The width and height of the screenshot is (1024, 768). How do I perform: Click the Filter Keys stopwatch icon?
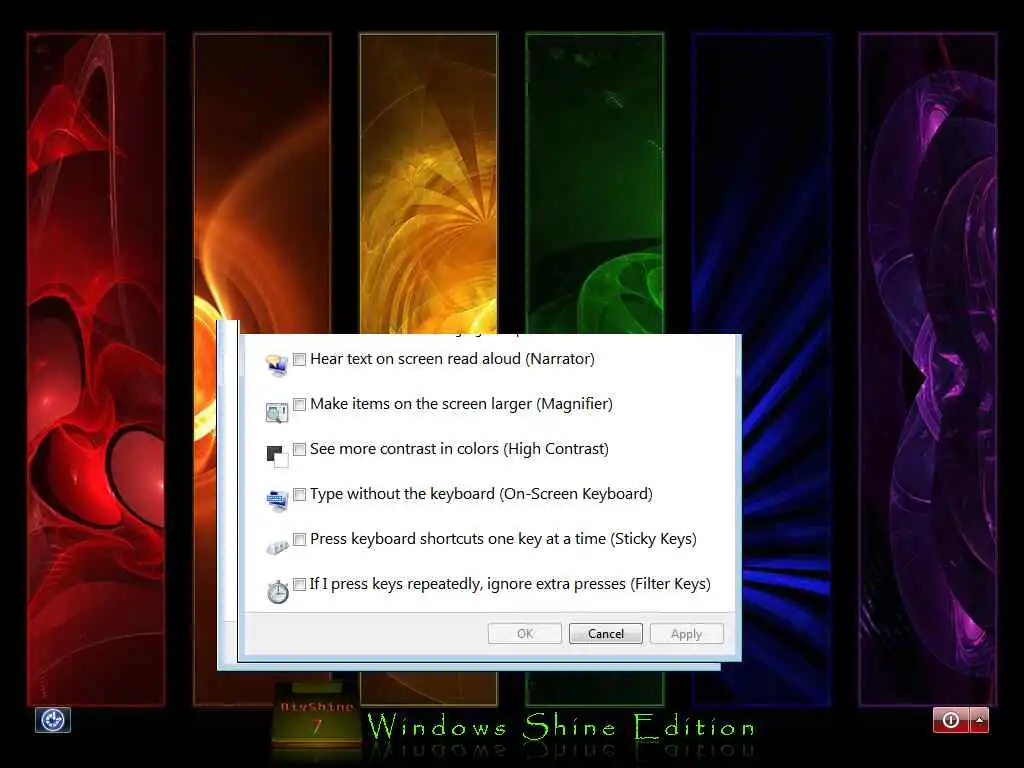278,591
